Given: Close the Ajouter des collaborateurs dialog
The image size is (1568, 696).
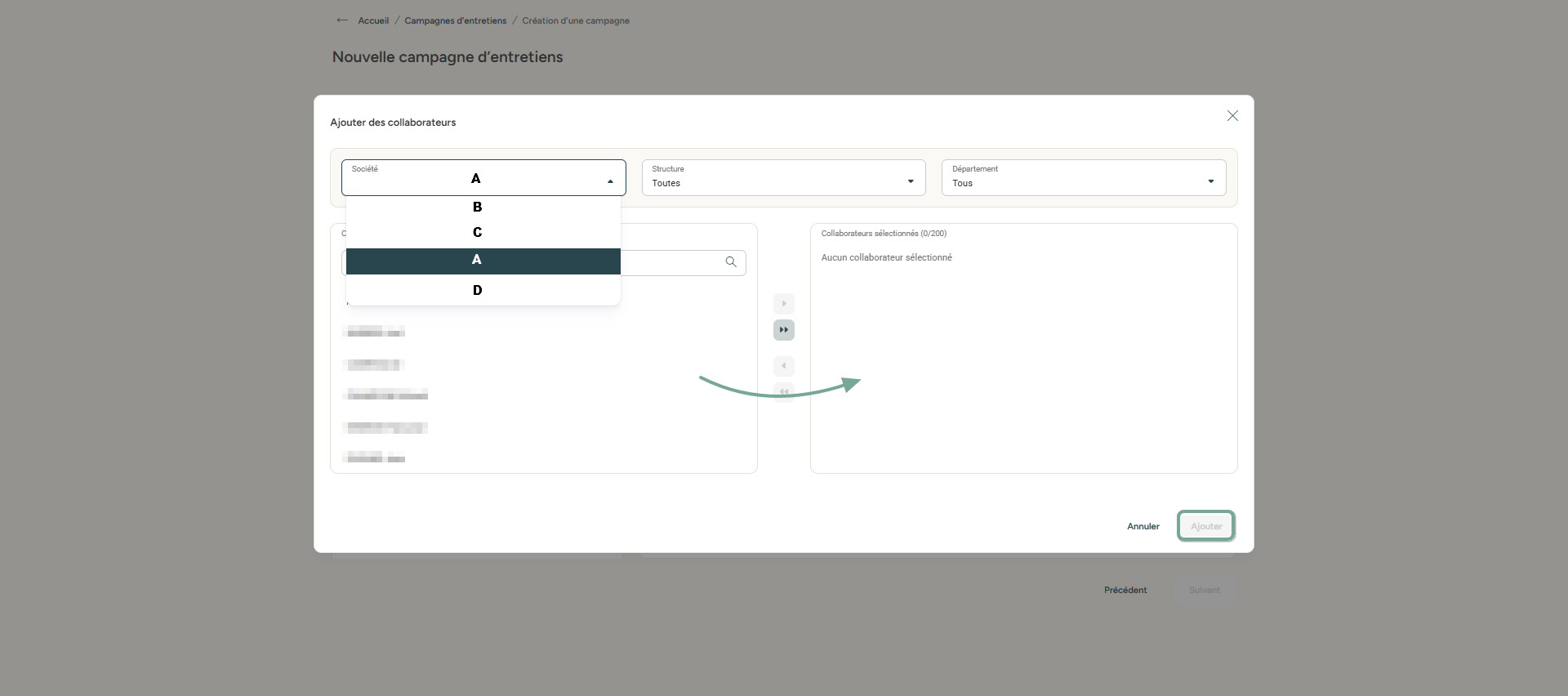Looking at the screenshot, I should pos(1232,116).
